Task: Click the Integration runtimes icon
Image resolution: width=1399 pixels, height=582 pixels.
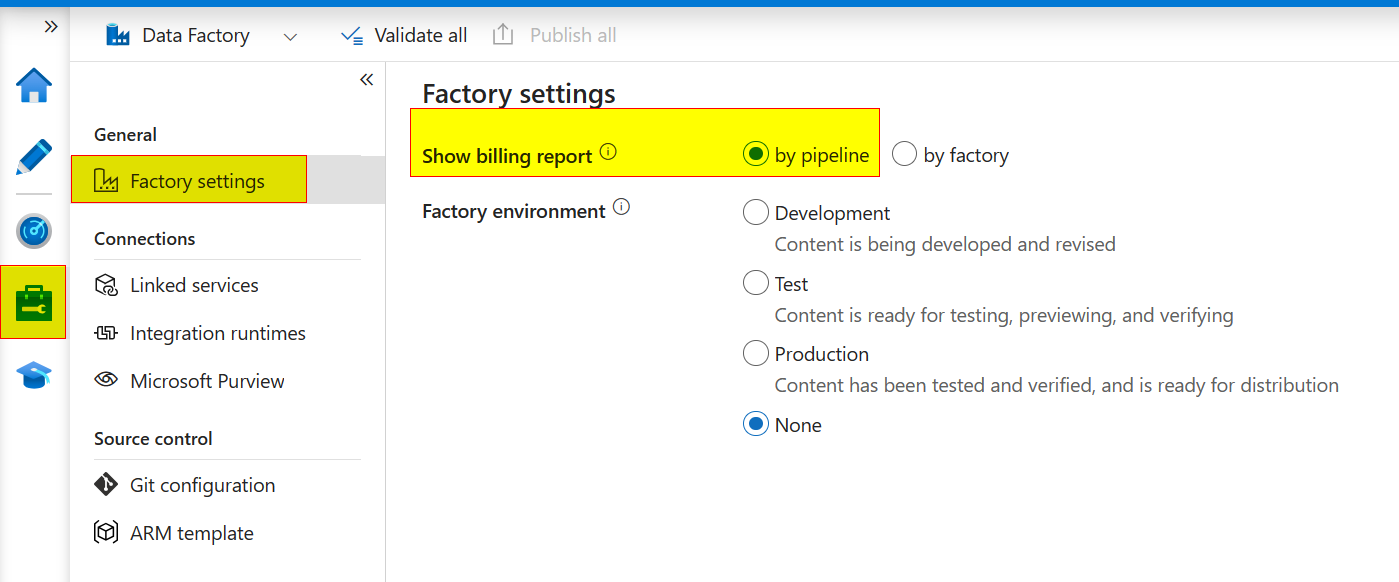Action: 106,333
